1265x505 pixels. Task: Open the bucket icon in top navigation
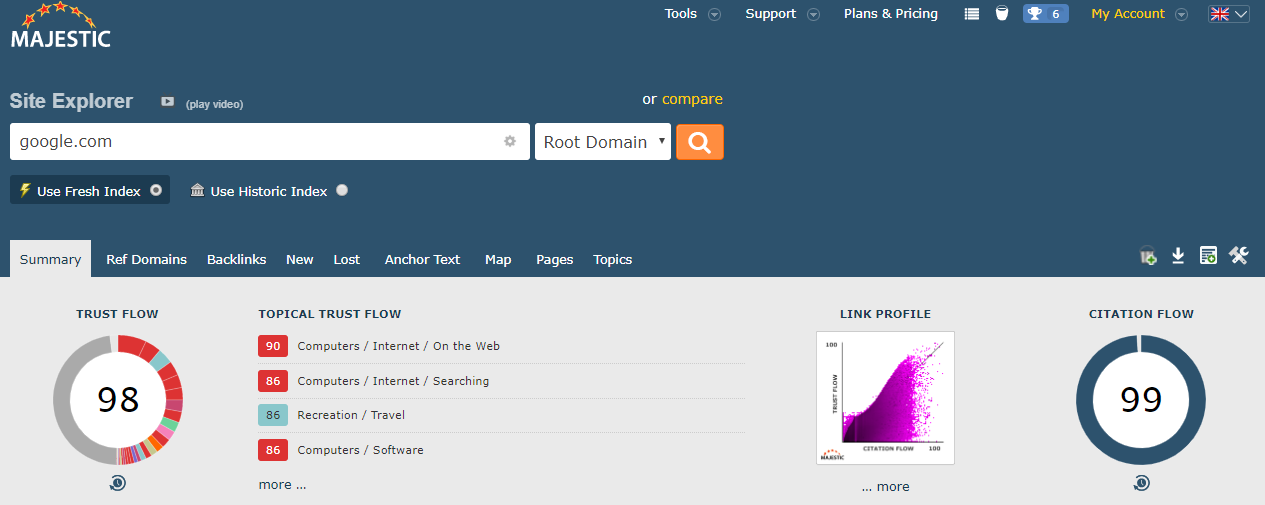(x=1001, y=14)
